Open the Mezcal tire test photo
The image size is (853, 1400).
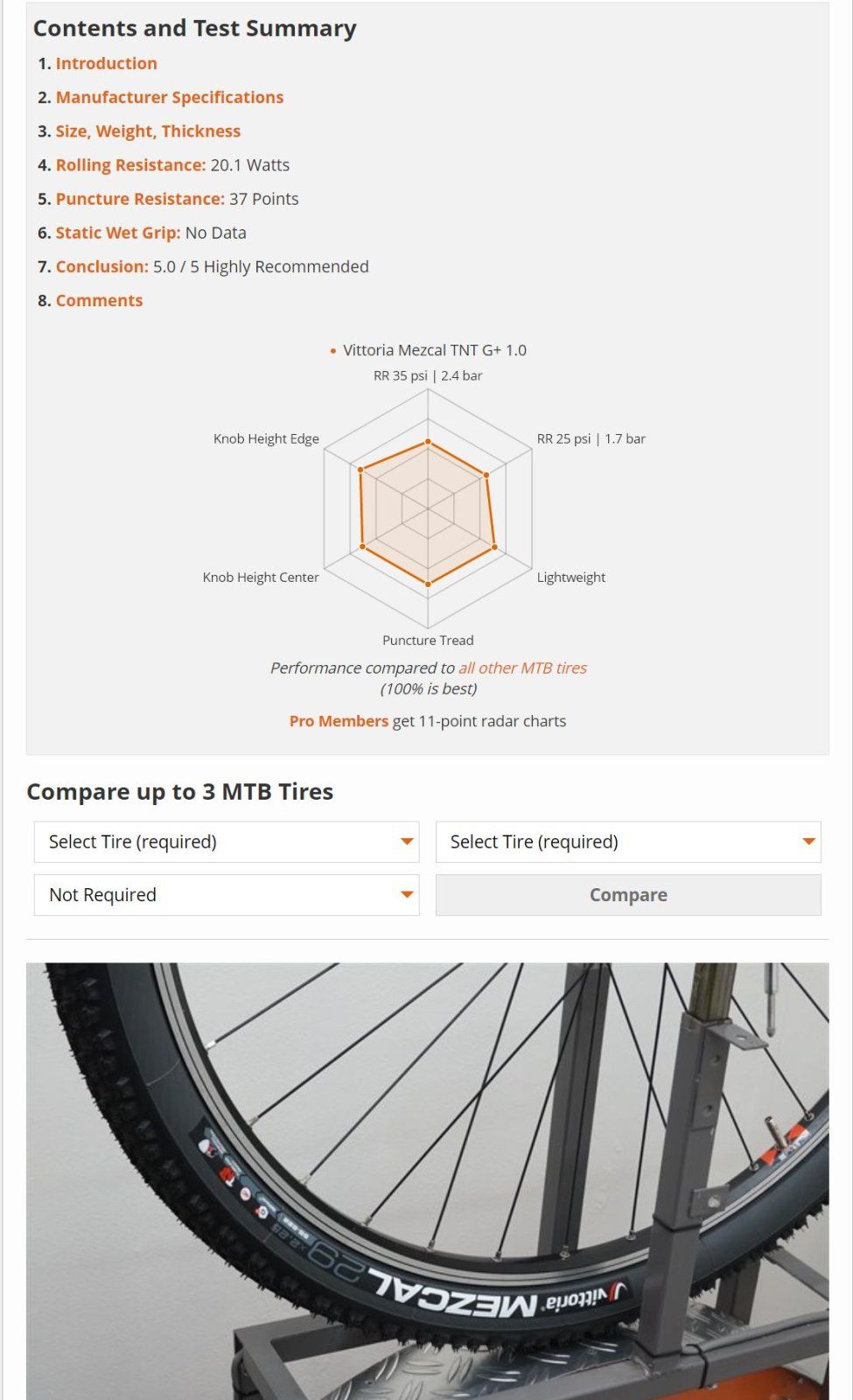pyautogui.click(x=428, y=1181)
